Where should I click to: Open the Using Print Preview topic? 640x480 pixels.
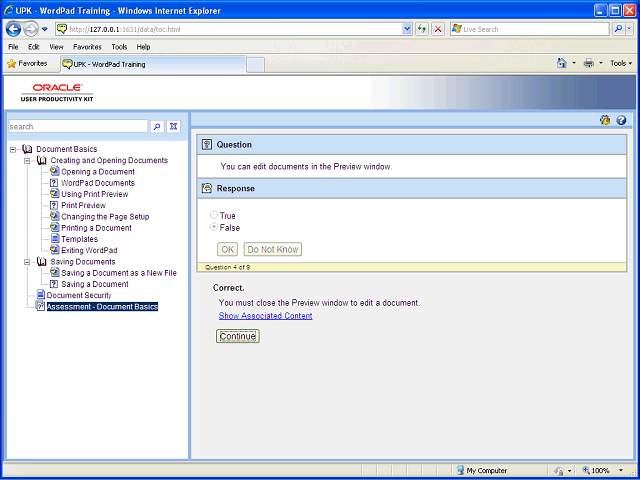(x=95, y=194)
